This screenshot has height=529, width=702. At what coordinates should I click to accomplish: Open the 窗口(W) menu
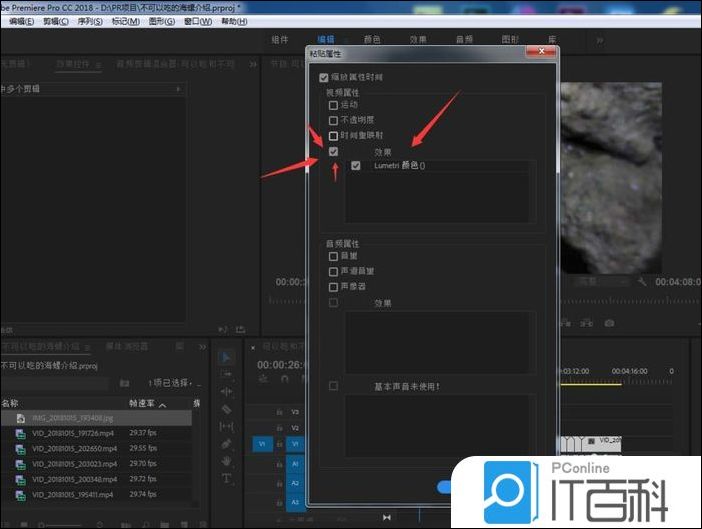(x=198, y=21)
